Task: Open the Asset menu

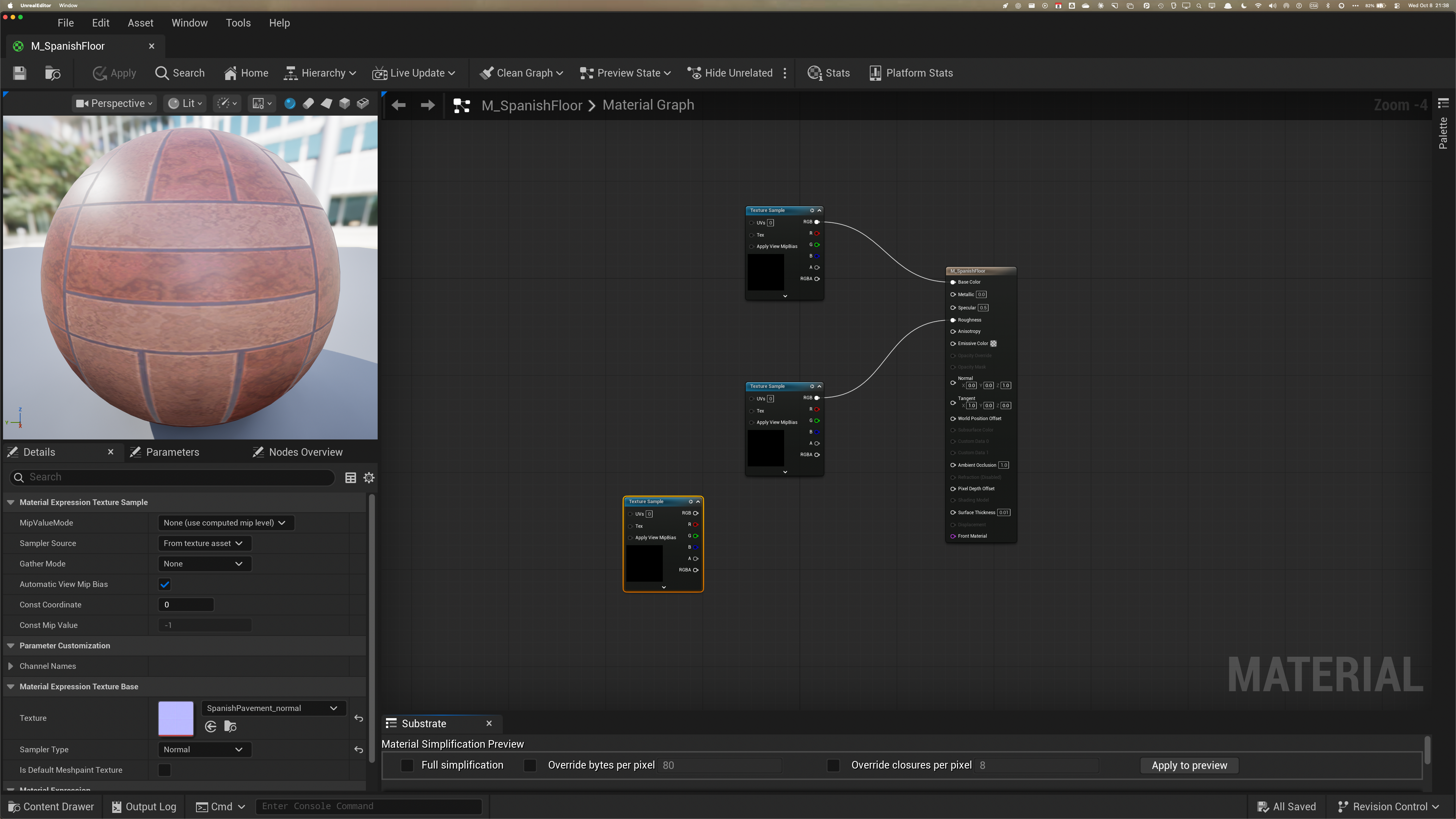Action: [x=140, y=23]
